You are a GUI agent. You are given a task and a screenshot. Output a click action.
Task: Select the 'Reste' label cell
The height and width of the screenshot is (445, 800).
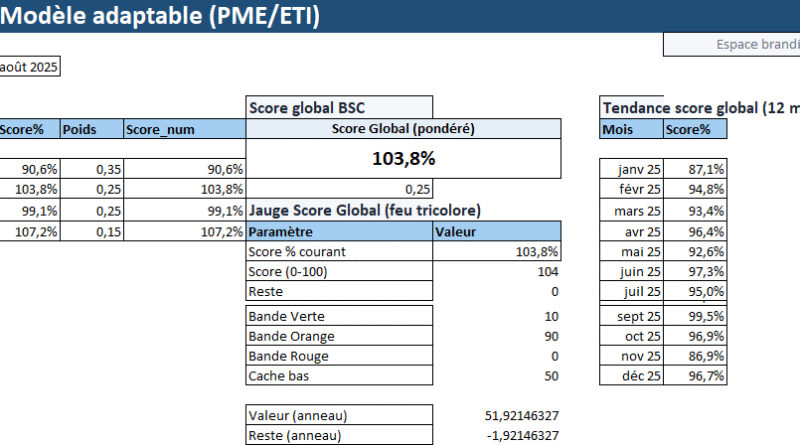[339, 291]
